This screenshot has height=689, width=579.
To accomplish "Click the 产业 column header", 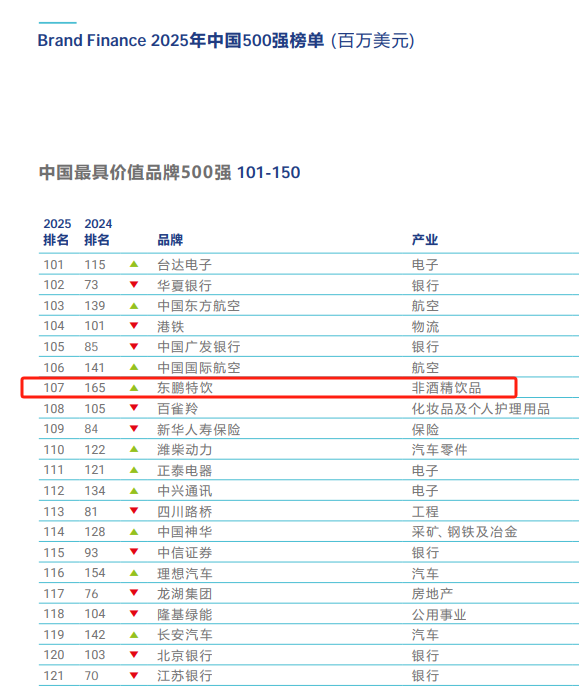I will [425, 240].
